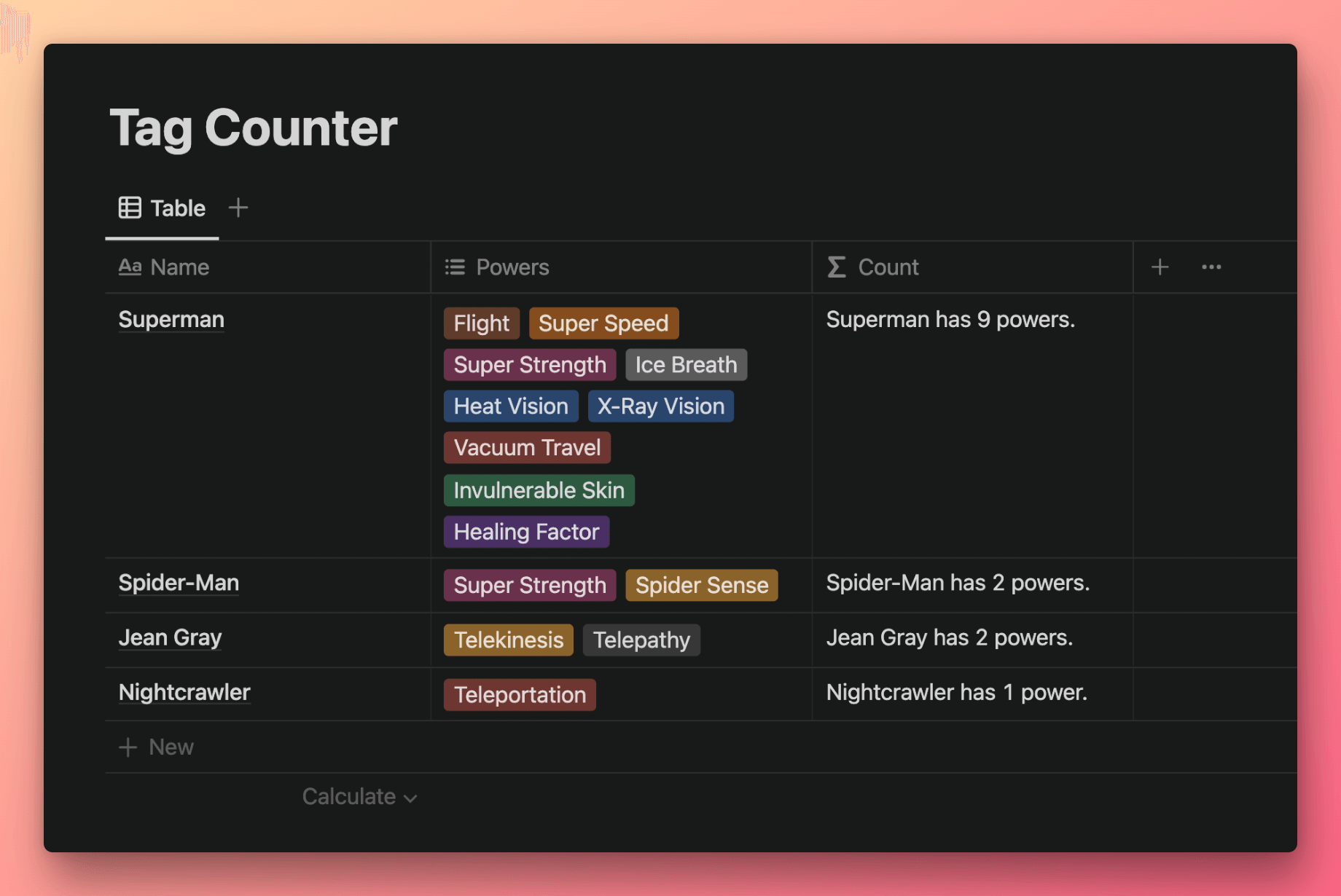Select the Super Speed tag
This screenshot has width=1341, height=896.
[x=603, y=323]
